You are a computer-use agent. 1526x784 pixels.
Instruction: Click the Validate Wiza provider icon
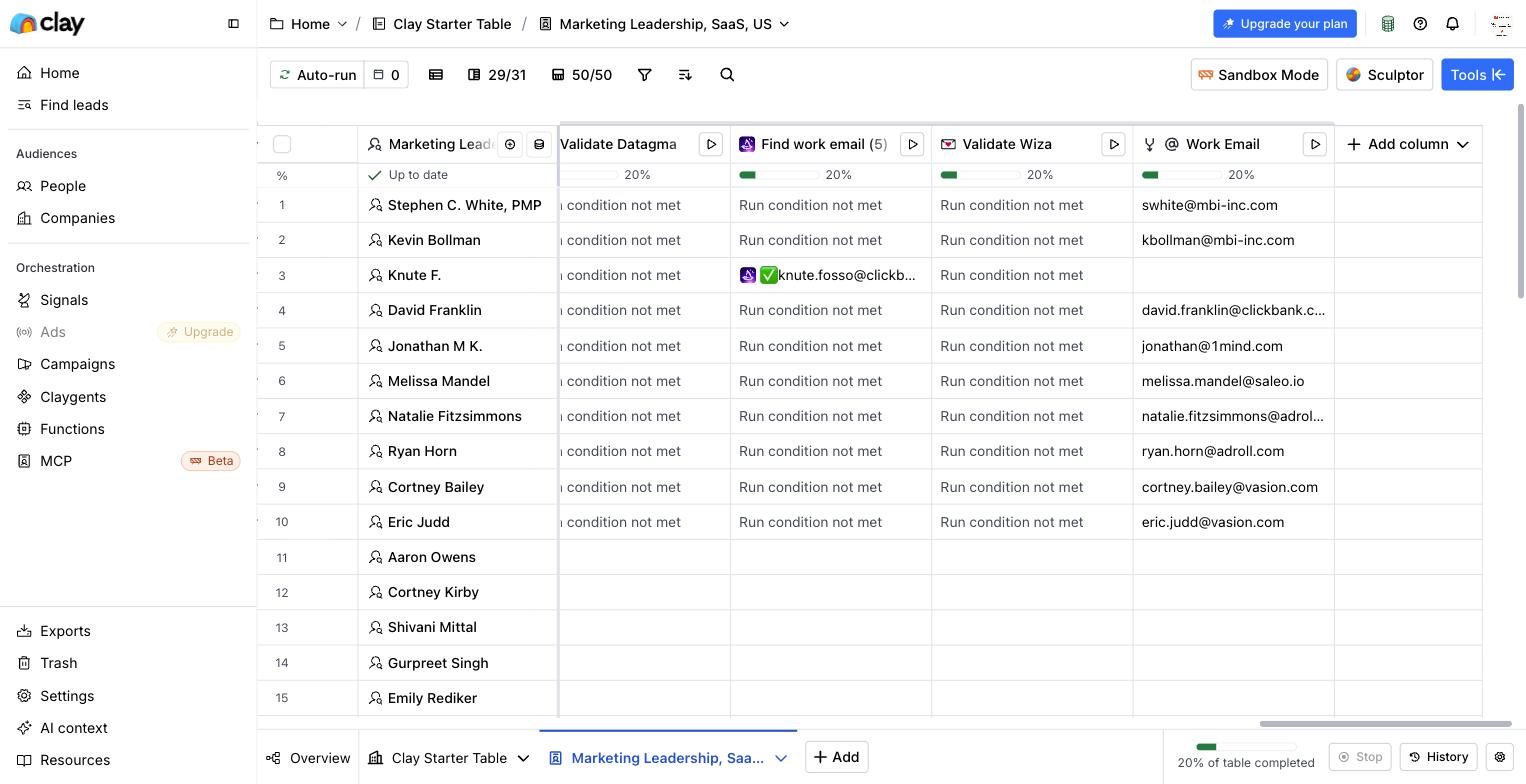point(948,144)
